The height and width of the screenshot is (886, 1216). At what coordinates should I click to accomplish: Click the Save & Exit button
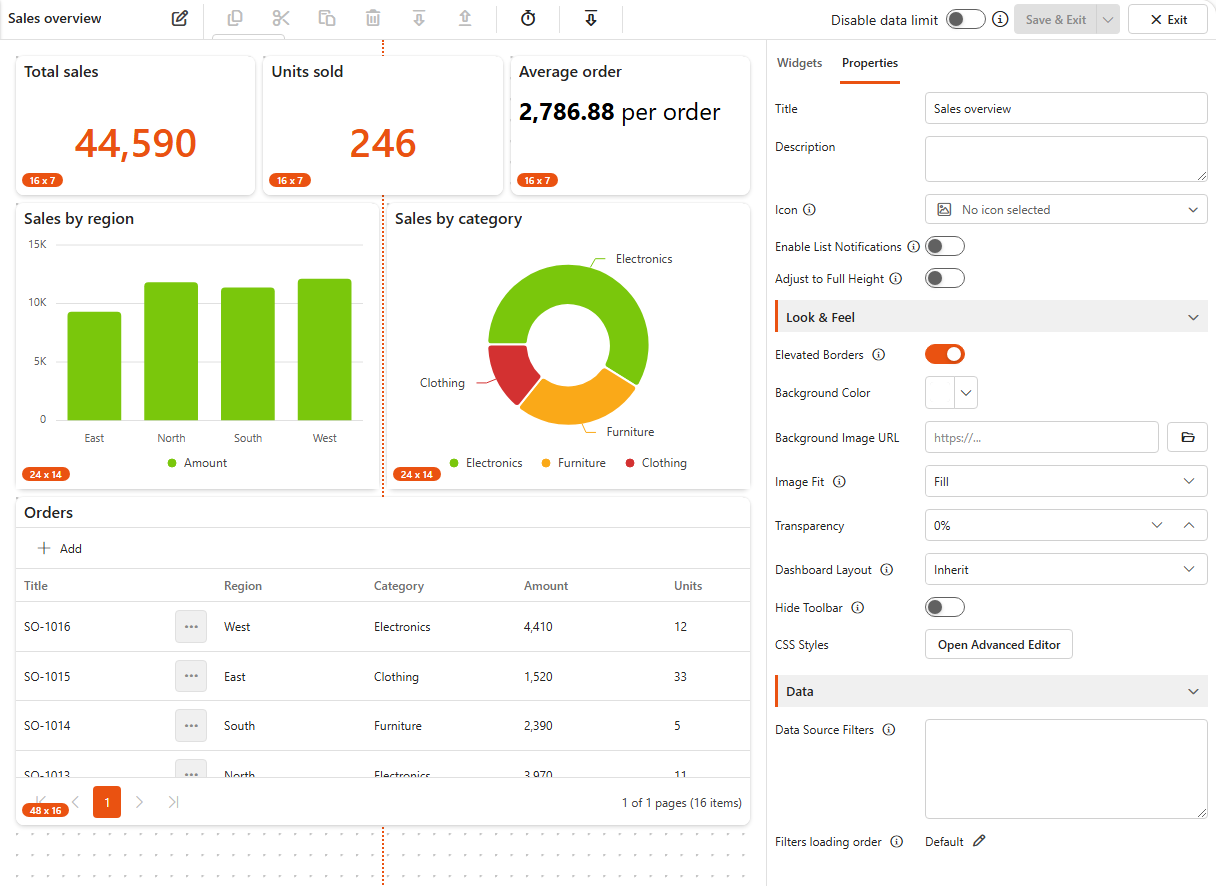coord(1055,19)
